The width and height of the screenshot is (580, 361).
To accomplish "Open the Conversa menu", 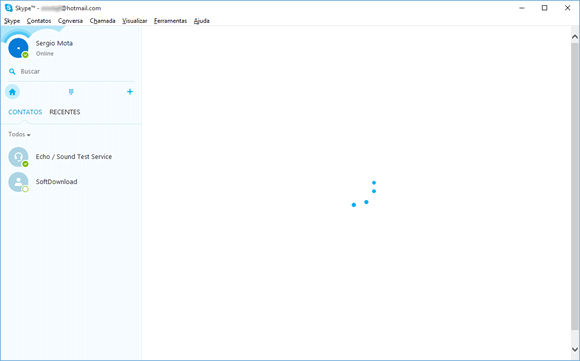I will pyautogui.click(x=70, y=21).
